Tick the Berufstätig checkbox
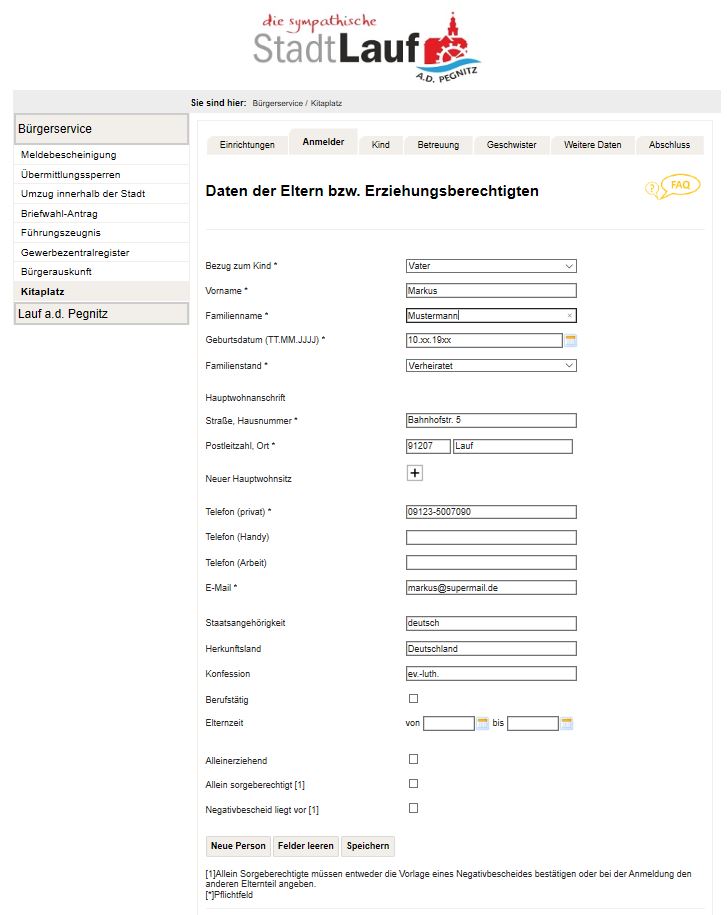 pyautogui.click(x=414, y=698)
